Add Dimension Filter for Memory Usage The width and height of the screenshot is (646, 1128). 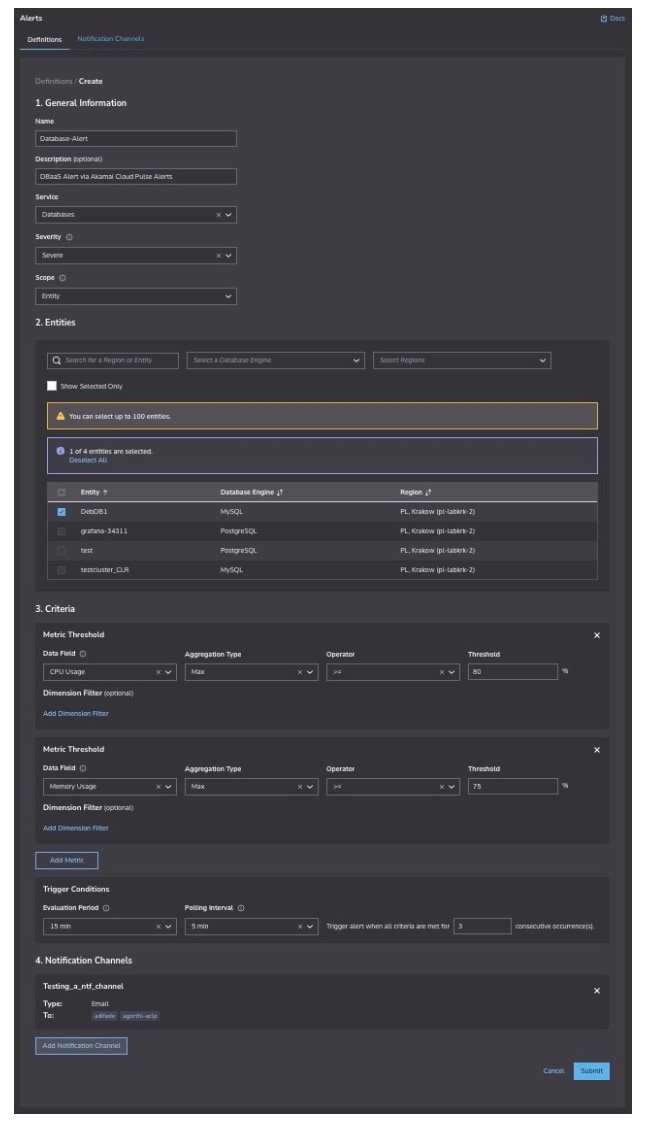(x=76, y=828)
